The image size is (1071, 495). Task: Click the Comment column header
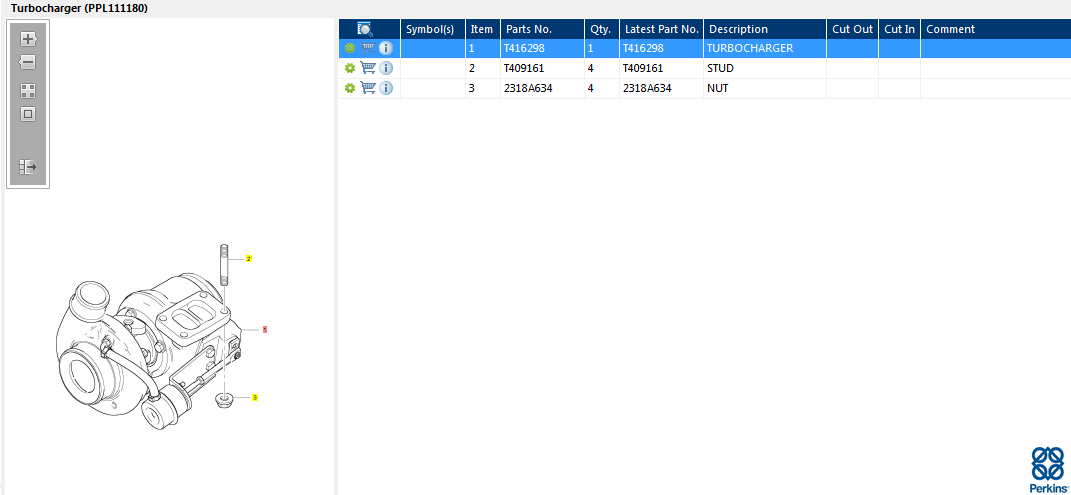(996, 29)
